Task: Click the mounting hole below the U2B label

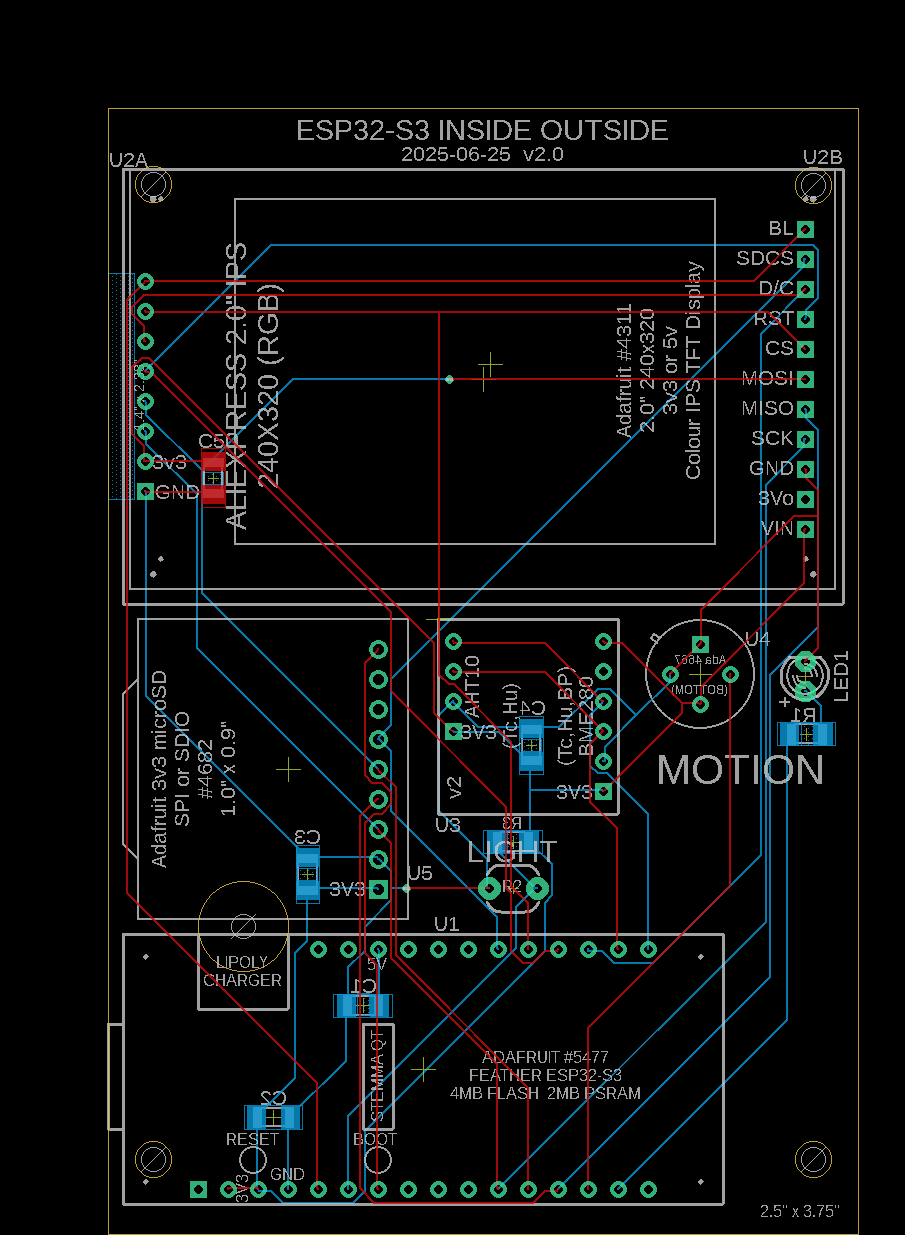Action: tap(814, 186)
